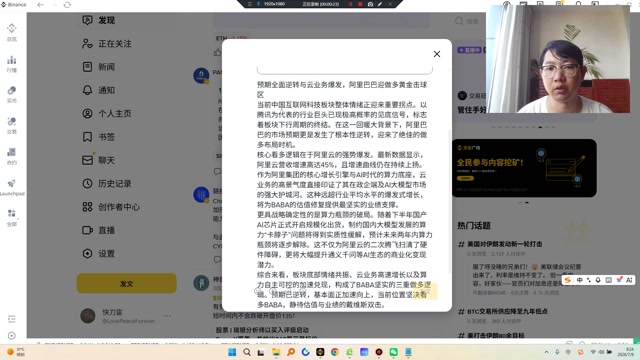The image size is (640, 360).
Task: Expand the system tray hidden icons chevron
Action: [547, 352]
